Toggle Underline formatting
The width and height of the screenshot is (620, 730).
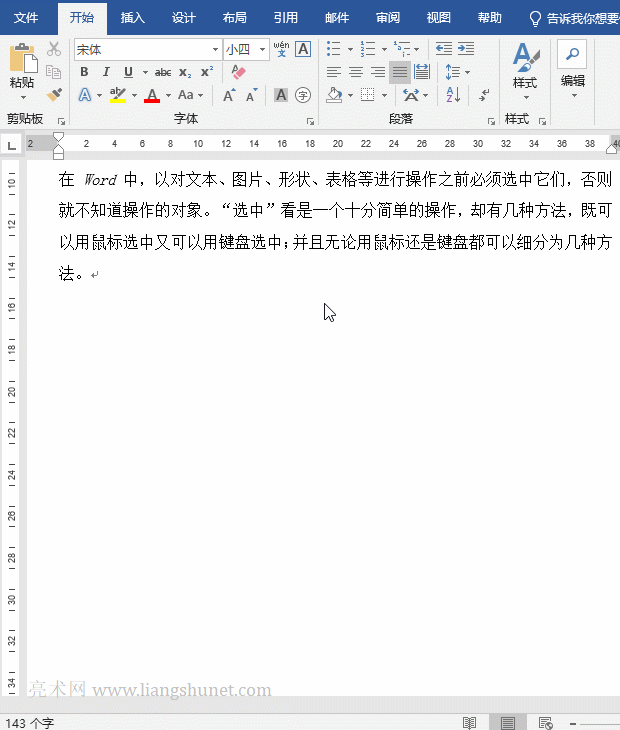128,72
